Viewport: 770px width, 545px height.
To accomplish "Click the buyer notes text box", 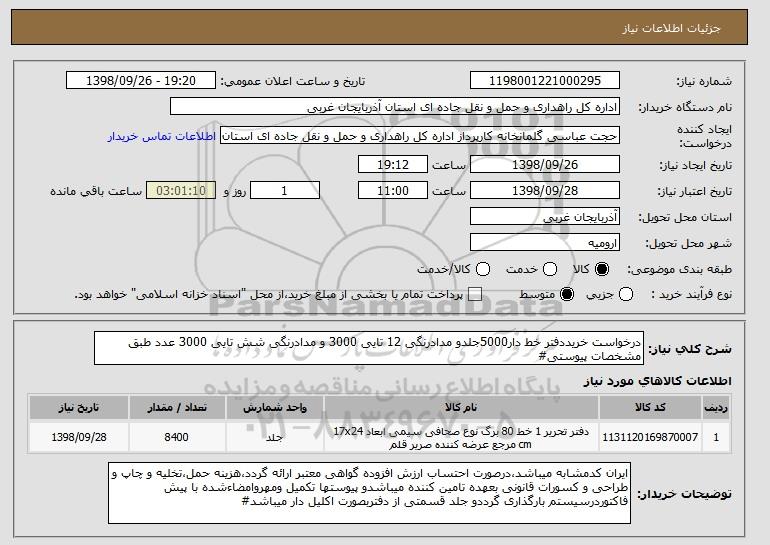I will 369,493.
